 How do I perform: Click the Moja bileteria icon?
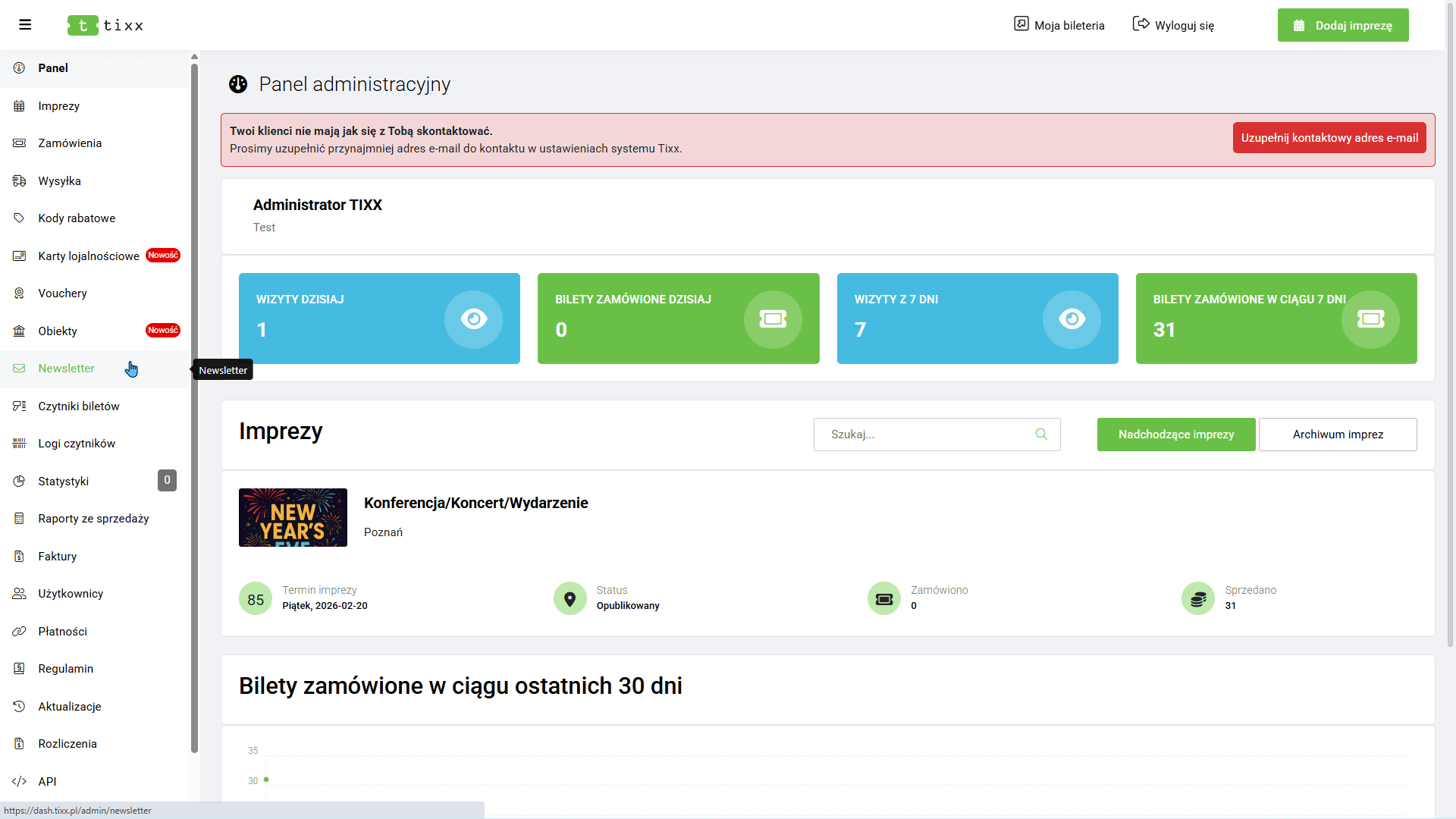coord(1021,24)
